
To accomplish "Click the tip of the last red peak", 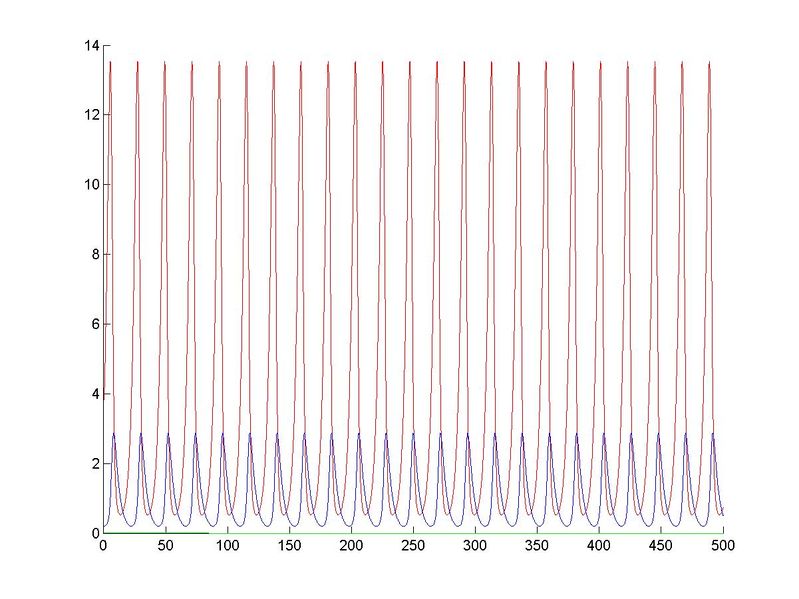I will coord(709,61).
